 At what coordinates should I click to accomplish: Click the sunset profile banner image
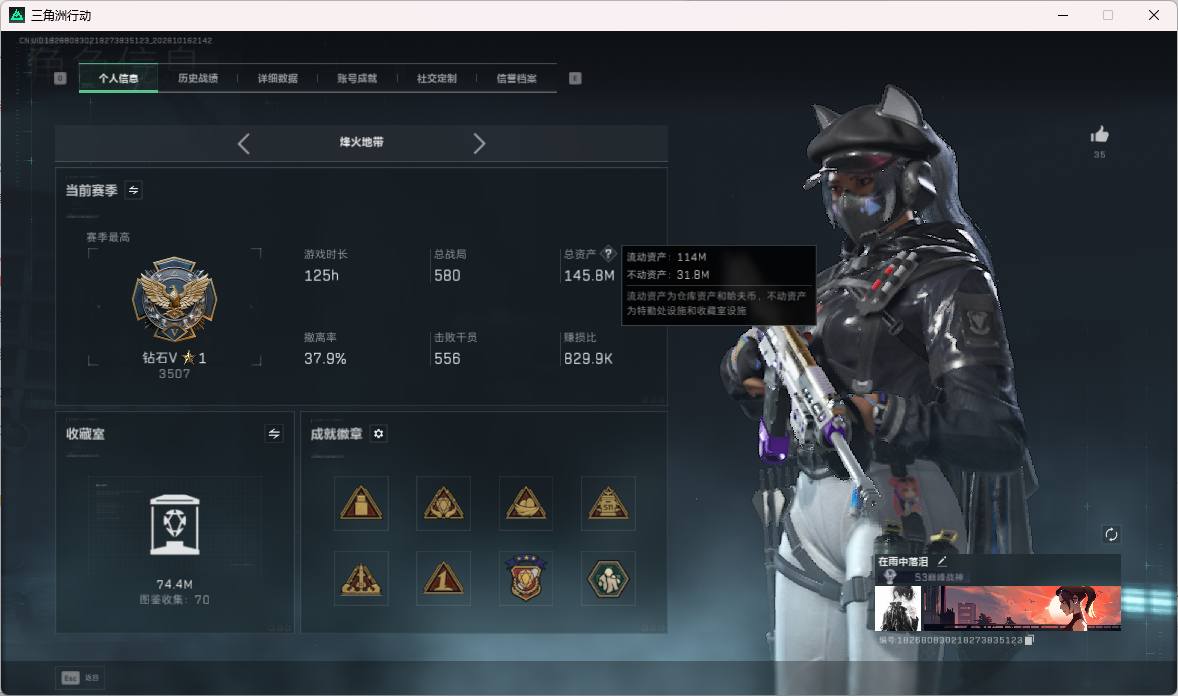coord(1022,608)
